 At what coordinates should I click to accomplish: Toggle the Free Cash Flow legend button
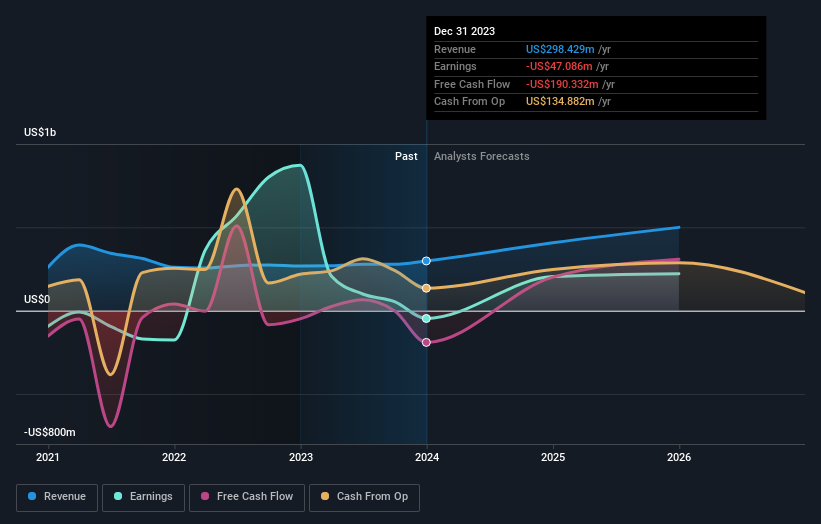click(x=247, y=497)
